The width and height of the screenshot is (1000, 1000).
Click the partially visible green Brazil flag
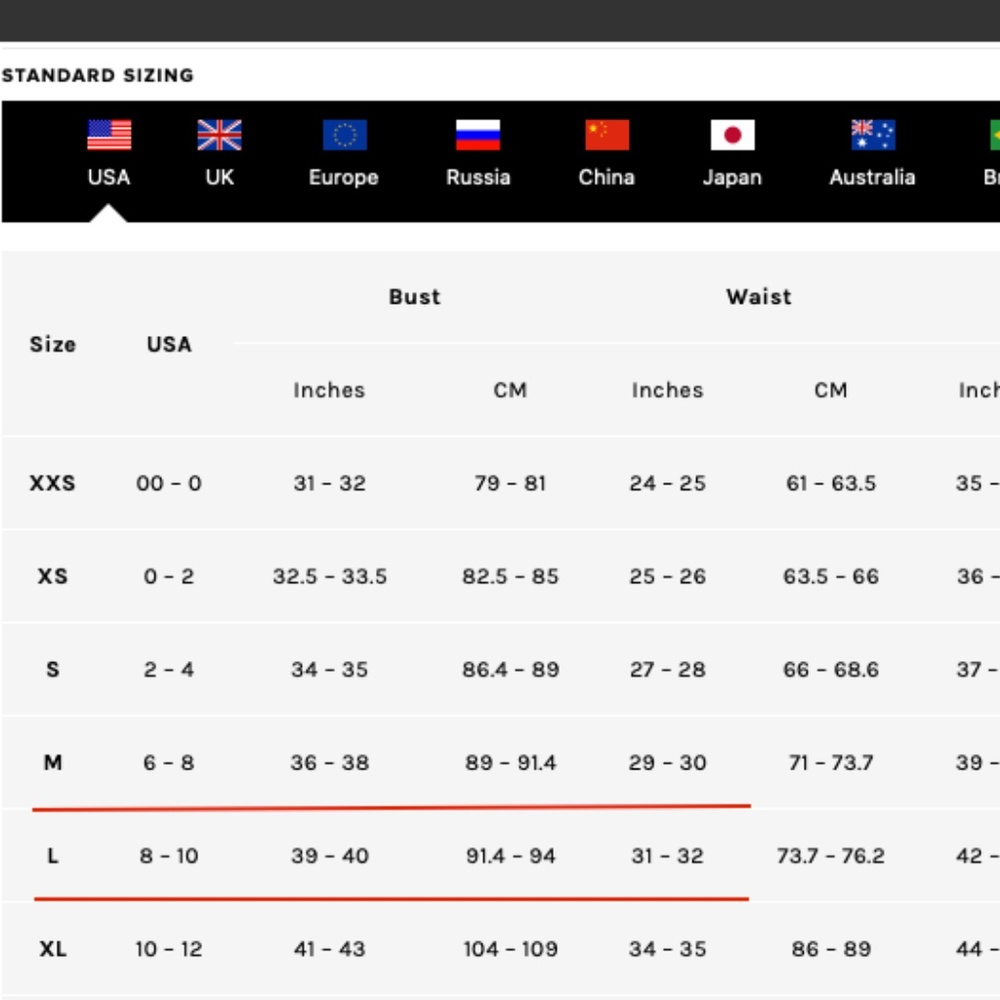994,135
